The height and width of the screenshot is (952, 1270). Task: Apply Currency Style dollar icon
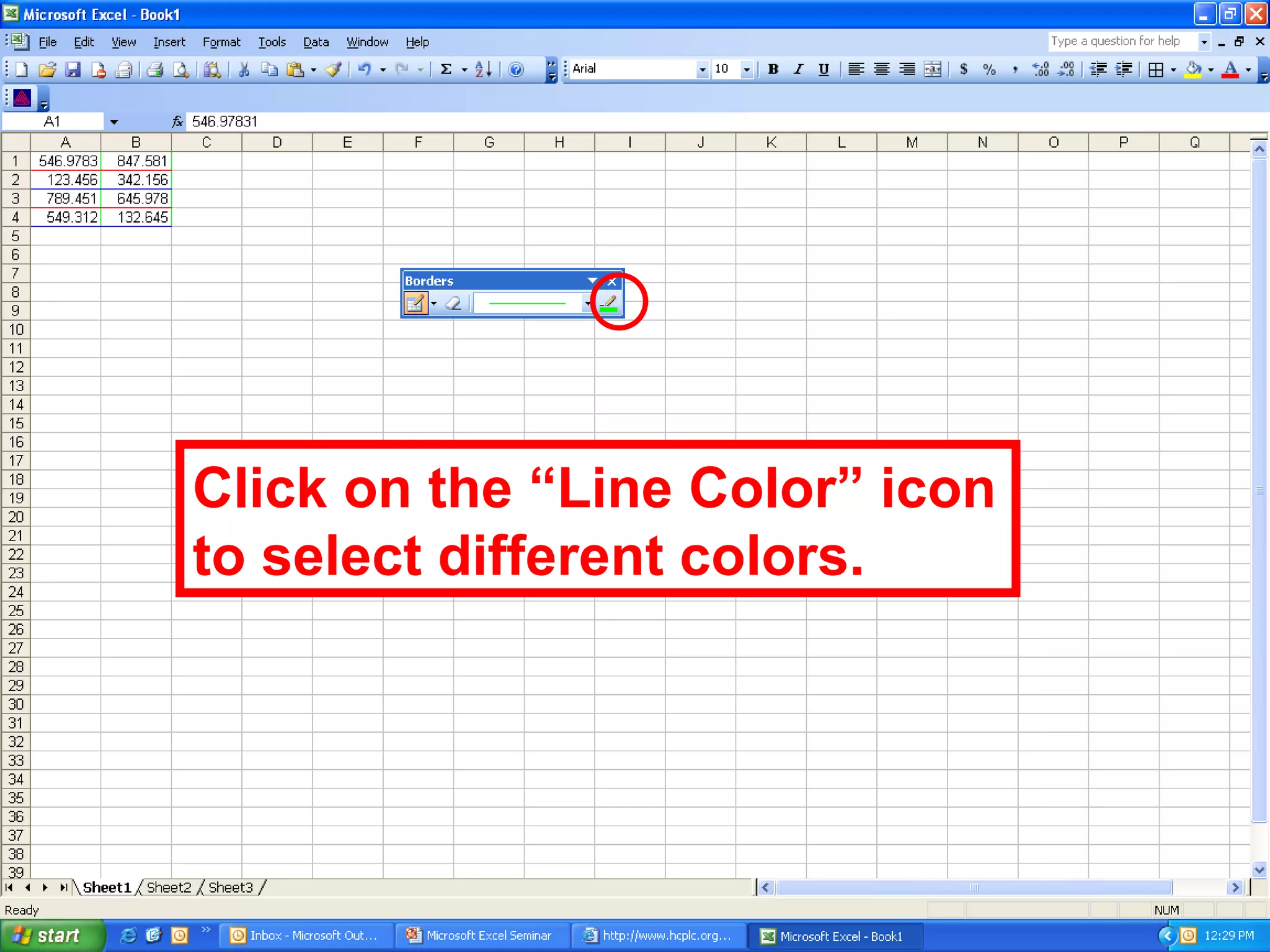point(963,69)
